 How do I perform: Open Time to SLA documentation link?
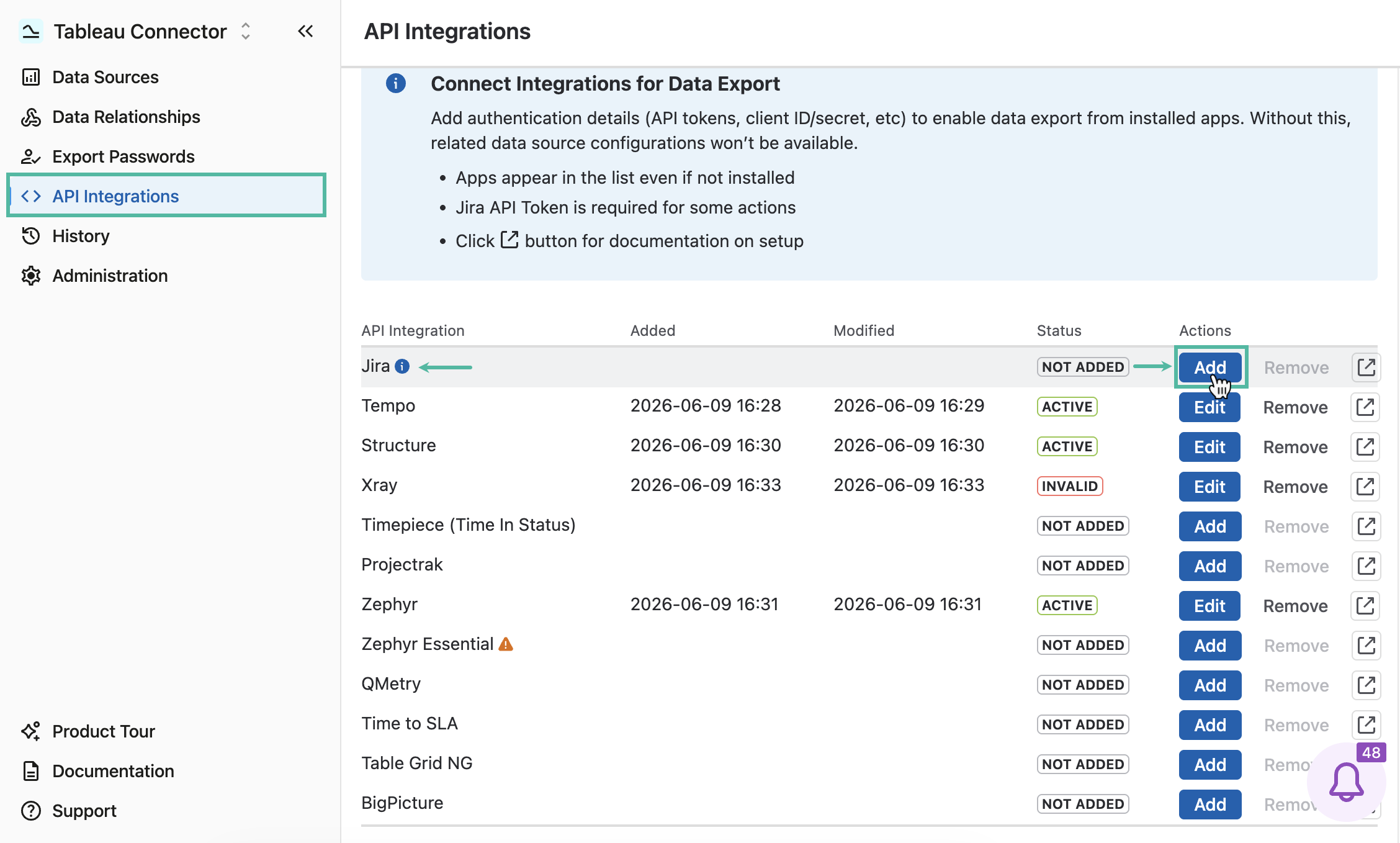[x=1366, y=725]
